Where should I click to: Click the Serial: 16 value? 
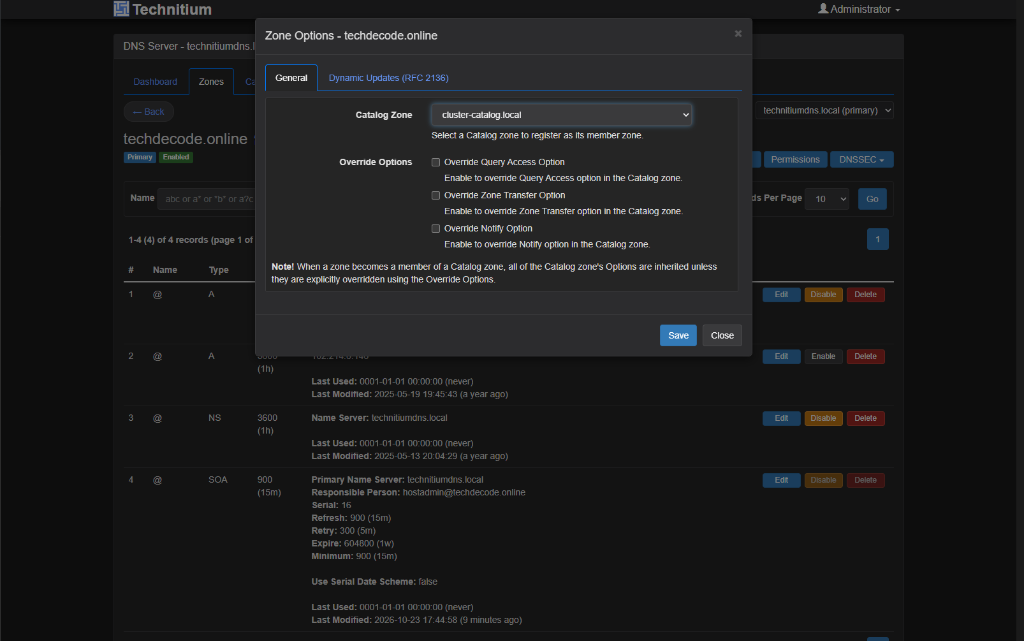coord(331,505)
